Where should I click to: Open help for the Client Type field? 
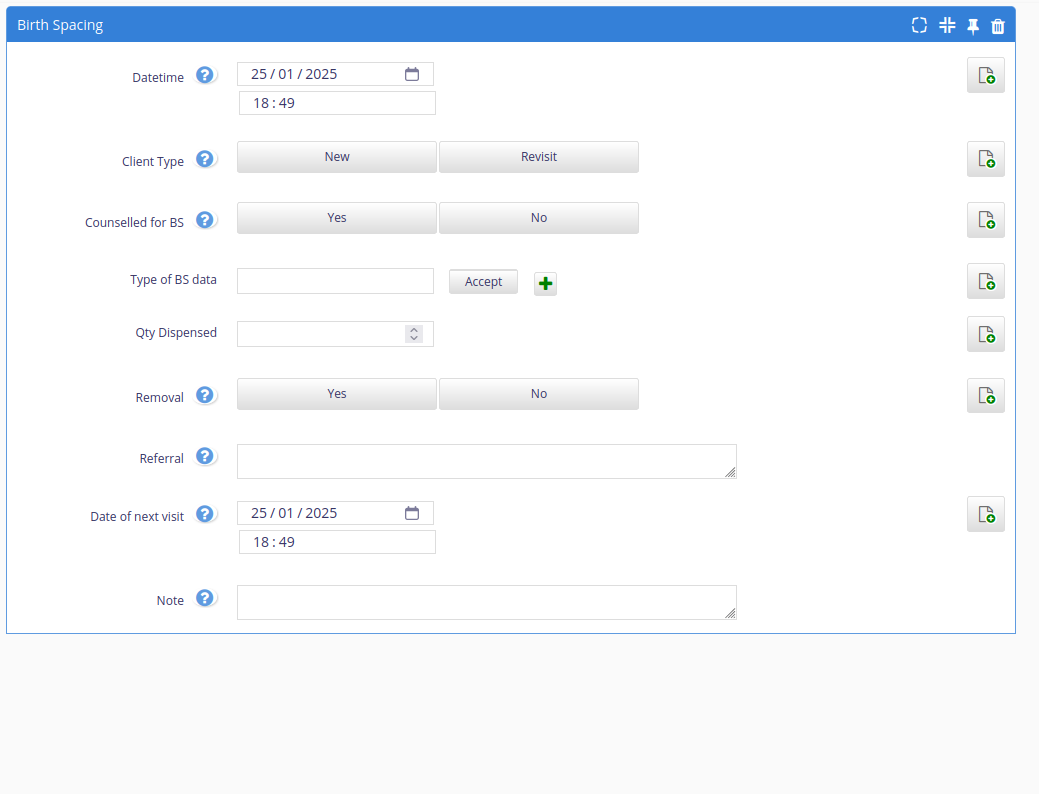pyautogui.click(x=205, y=159)
